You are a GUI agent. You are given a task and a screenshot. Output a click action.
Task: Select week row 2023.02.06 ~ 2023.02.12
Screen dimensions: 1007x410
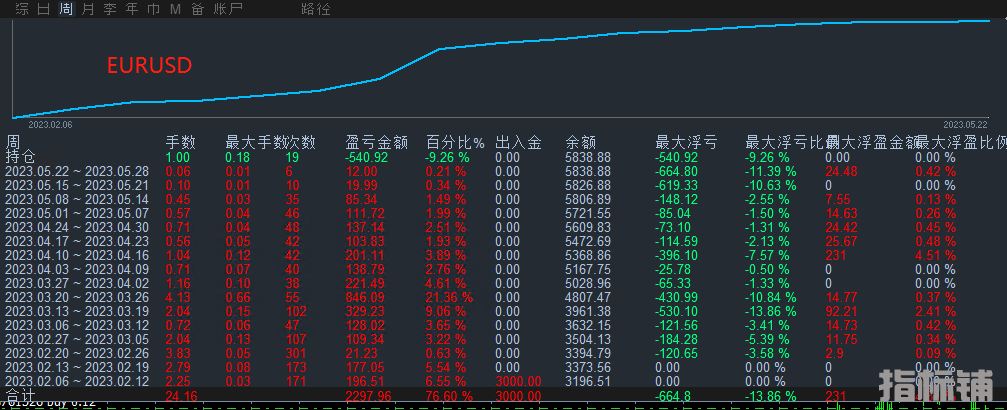[76, 381]
